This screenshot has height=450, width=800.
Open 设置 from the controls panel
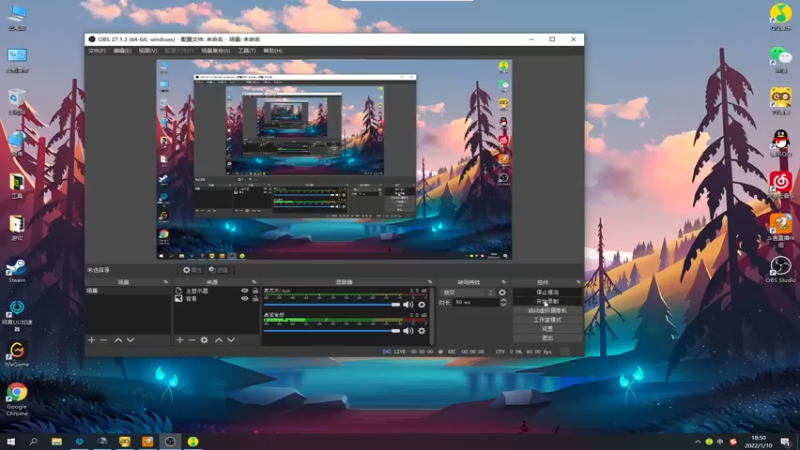click(x=547, y=329)
